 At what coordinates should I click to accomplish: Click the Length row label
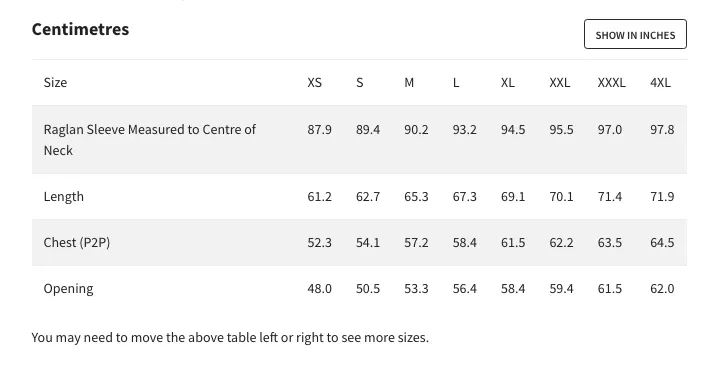[x=63, y=197]
